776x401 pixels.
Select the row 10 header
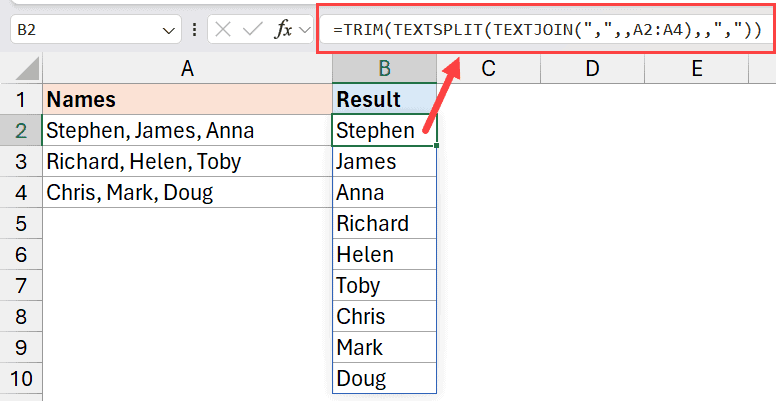(20, 378)
